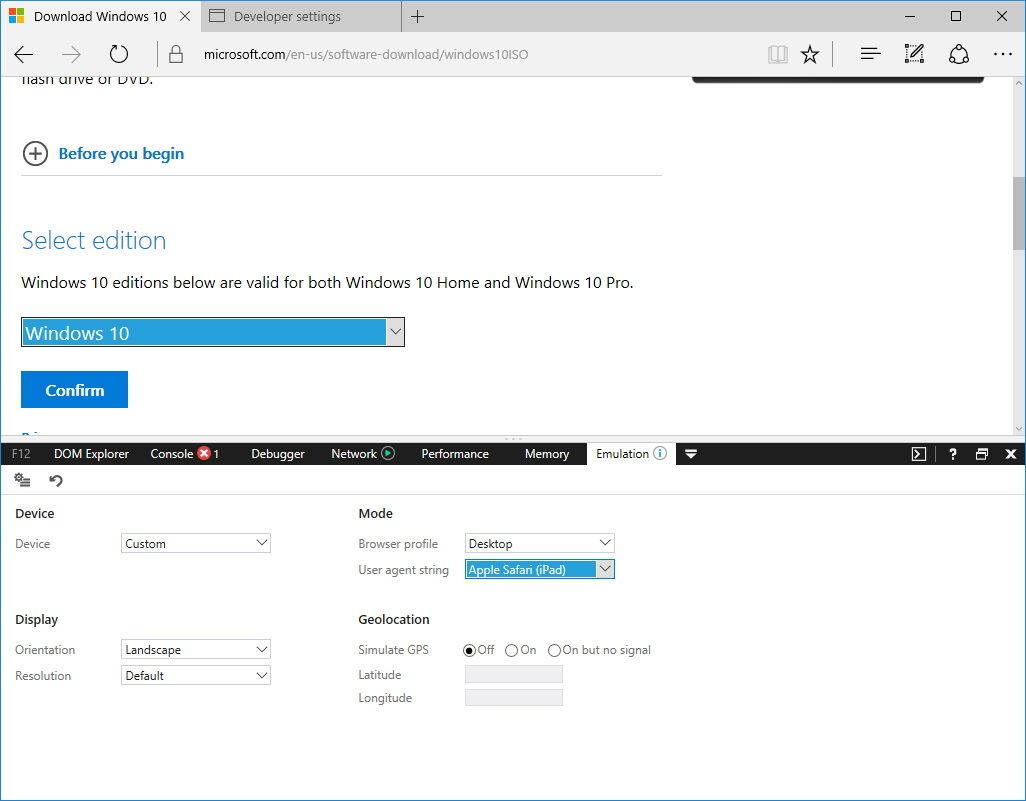Open the Share icon in toolbar

click(x=959, y=54)
